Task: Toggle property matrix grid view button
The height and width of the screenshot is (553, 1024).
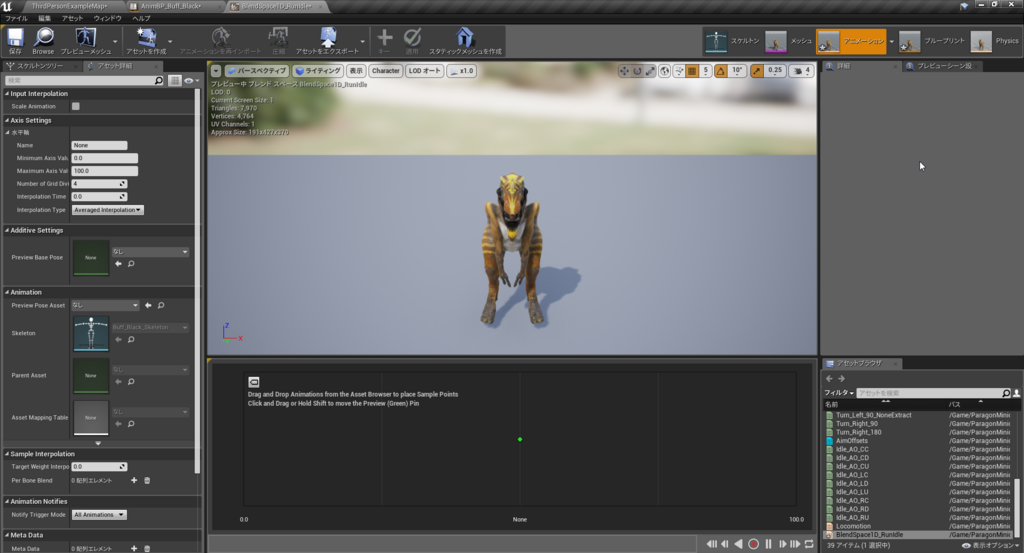Action: tap(174, 80)
